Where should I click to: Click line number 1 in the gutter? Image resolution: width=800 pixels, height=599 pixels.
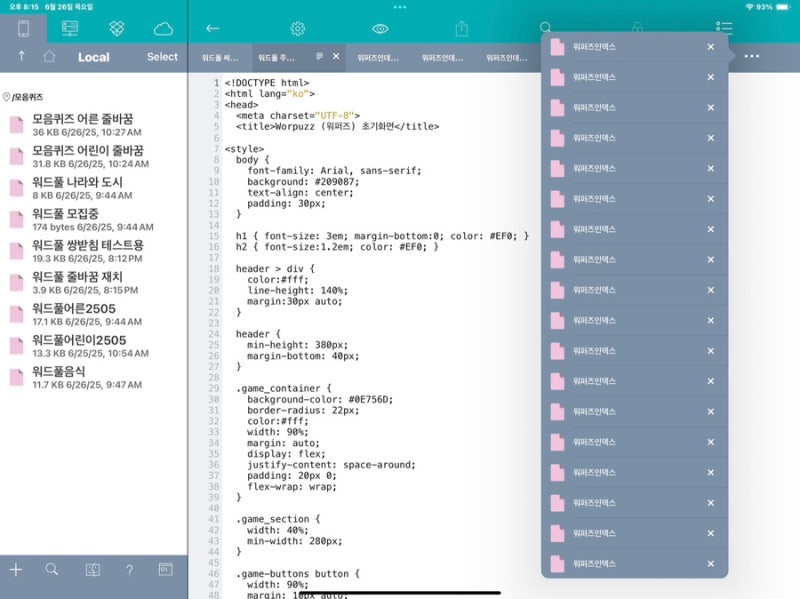pos(216,83)
